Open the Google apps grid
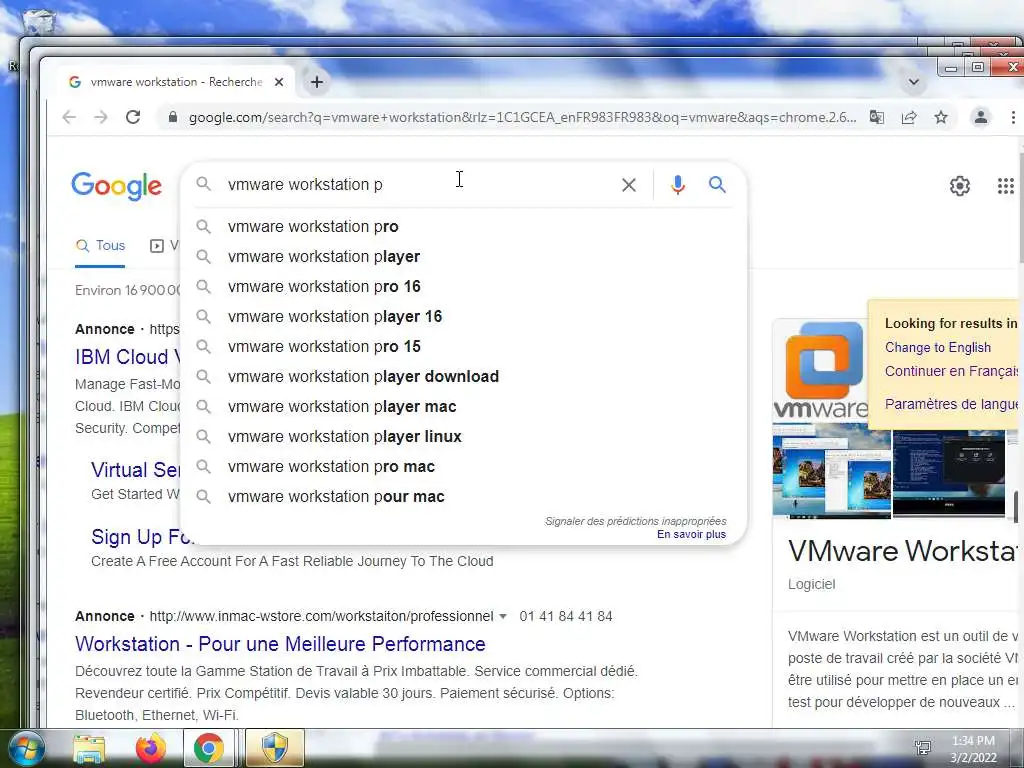 pyautogui.click(x=1006, y=186)
